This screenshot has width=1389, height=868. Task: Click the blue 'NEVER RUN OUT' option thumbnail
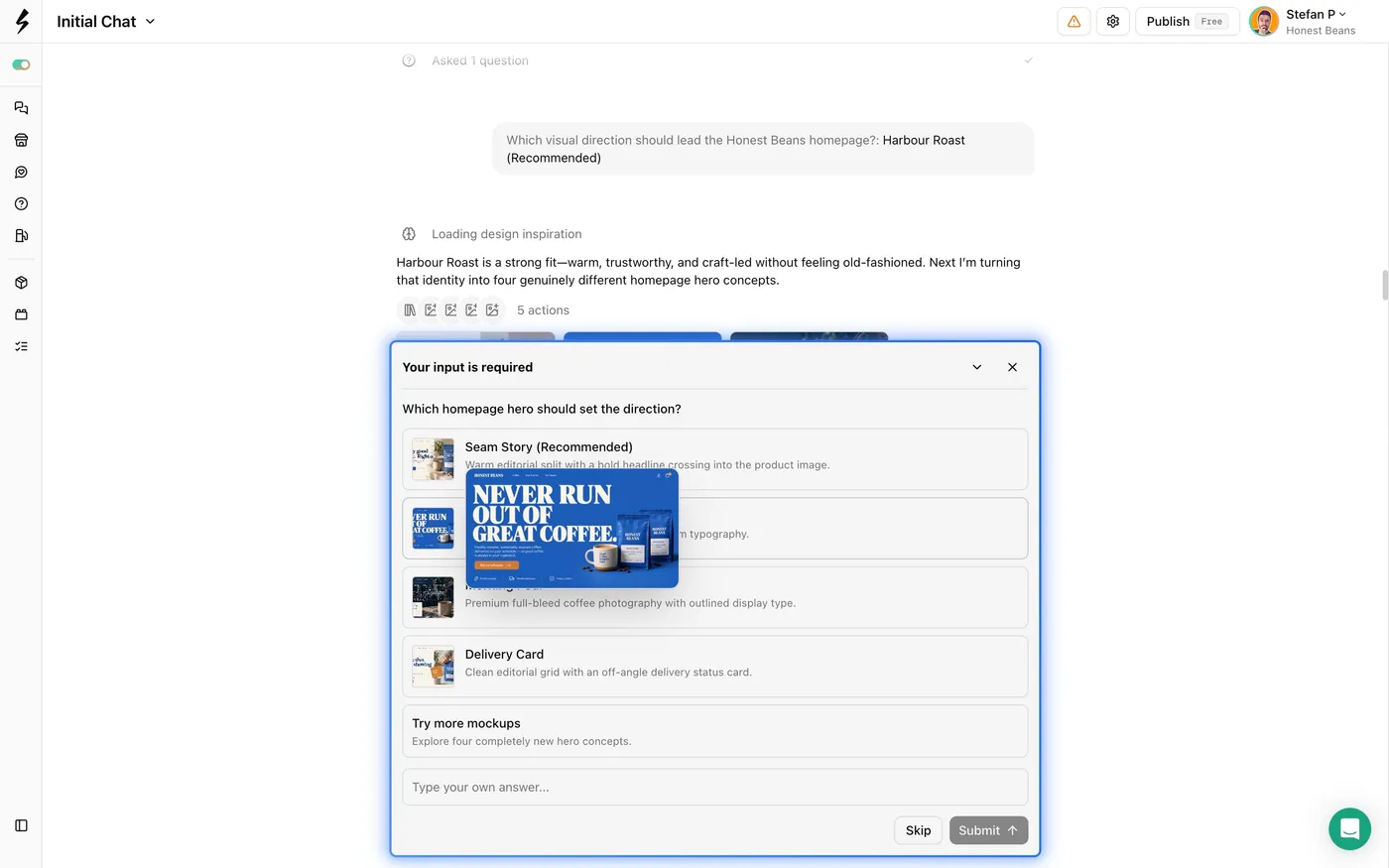click(433, 529)
